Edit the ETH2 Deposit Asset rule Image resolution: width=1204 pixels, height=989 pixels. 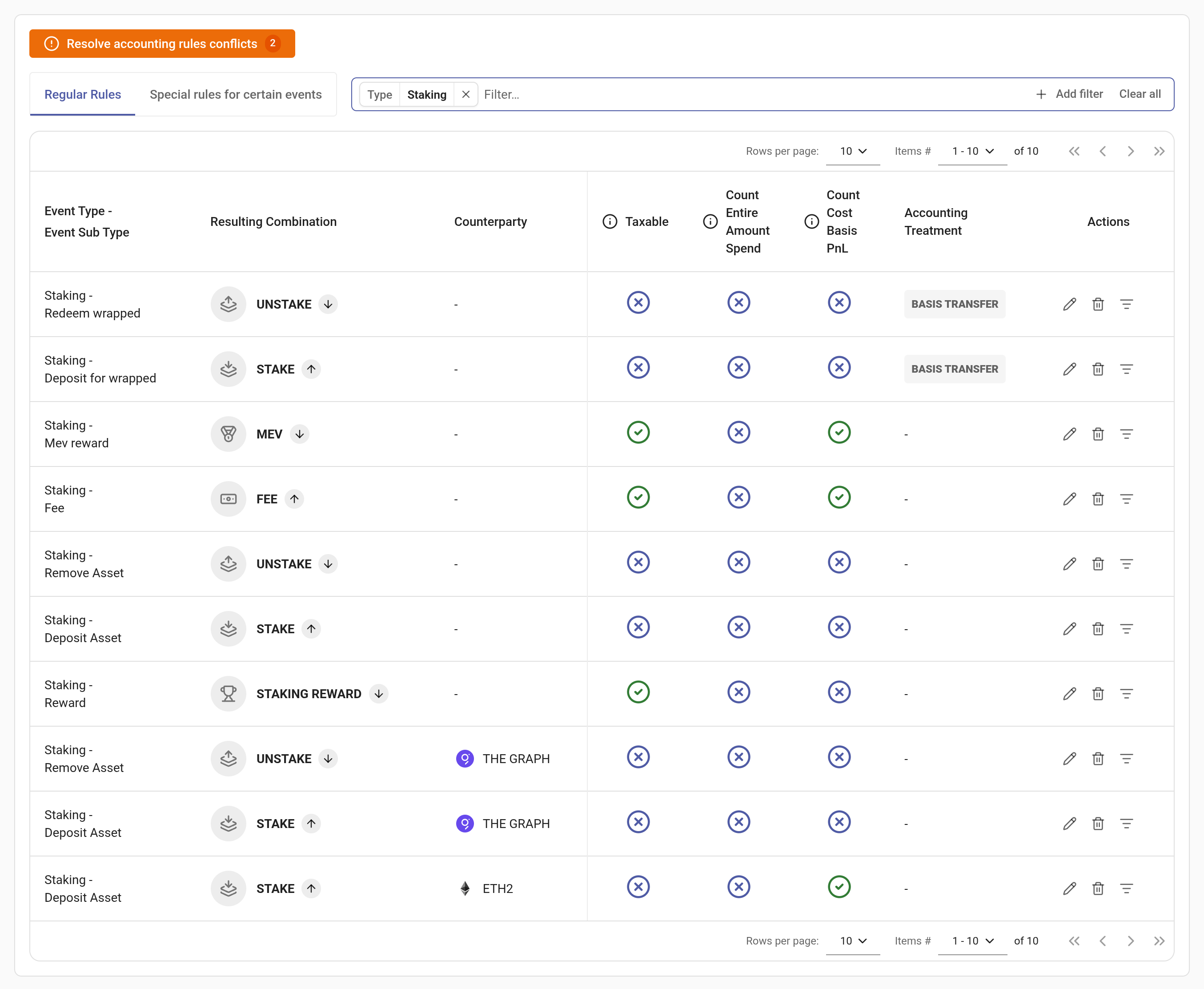[x=1069, y=889]
